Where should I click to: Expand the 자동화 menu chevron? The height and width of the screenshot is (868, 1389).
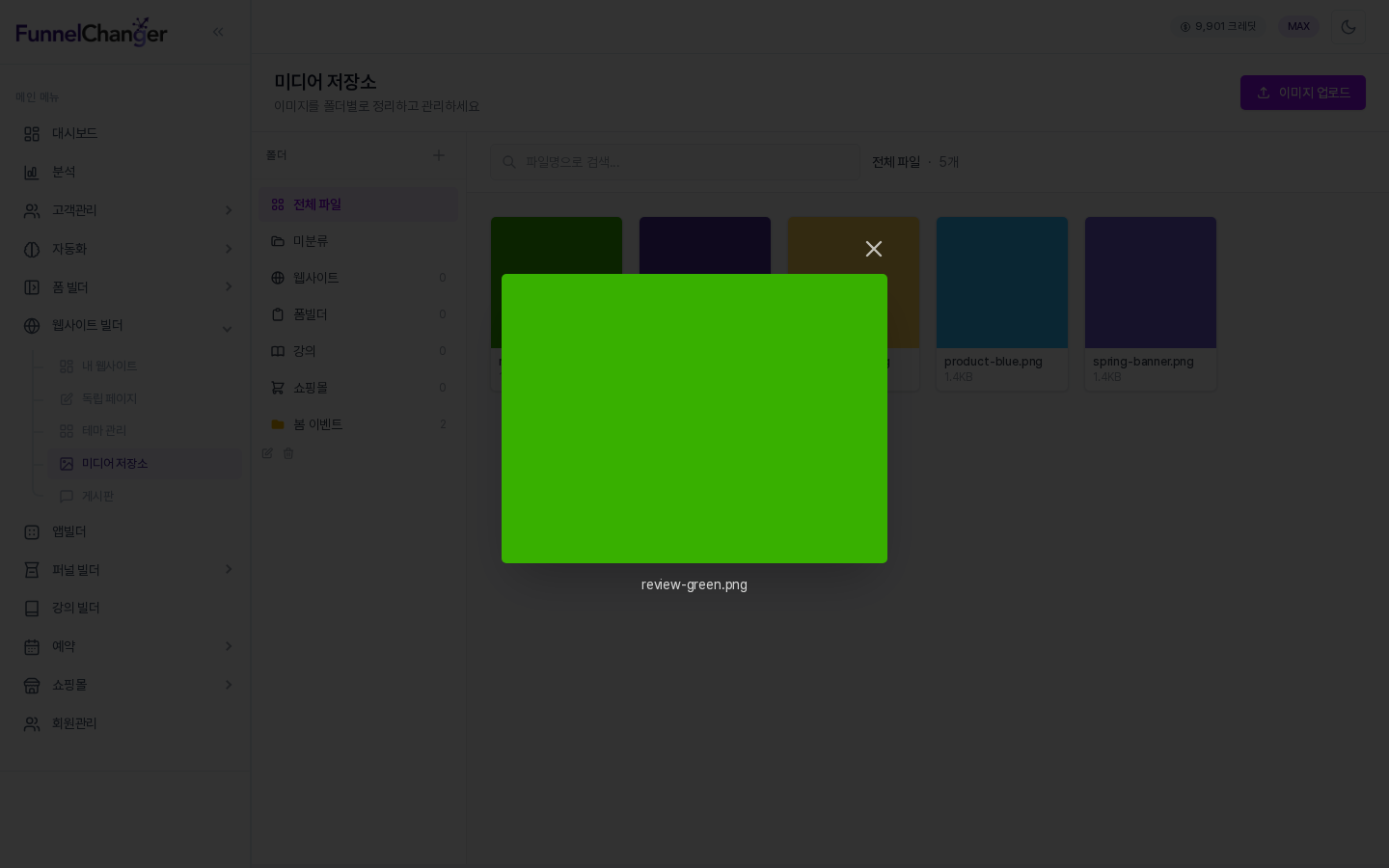(229, 249)
